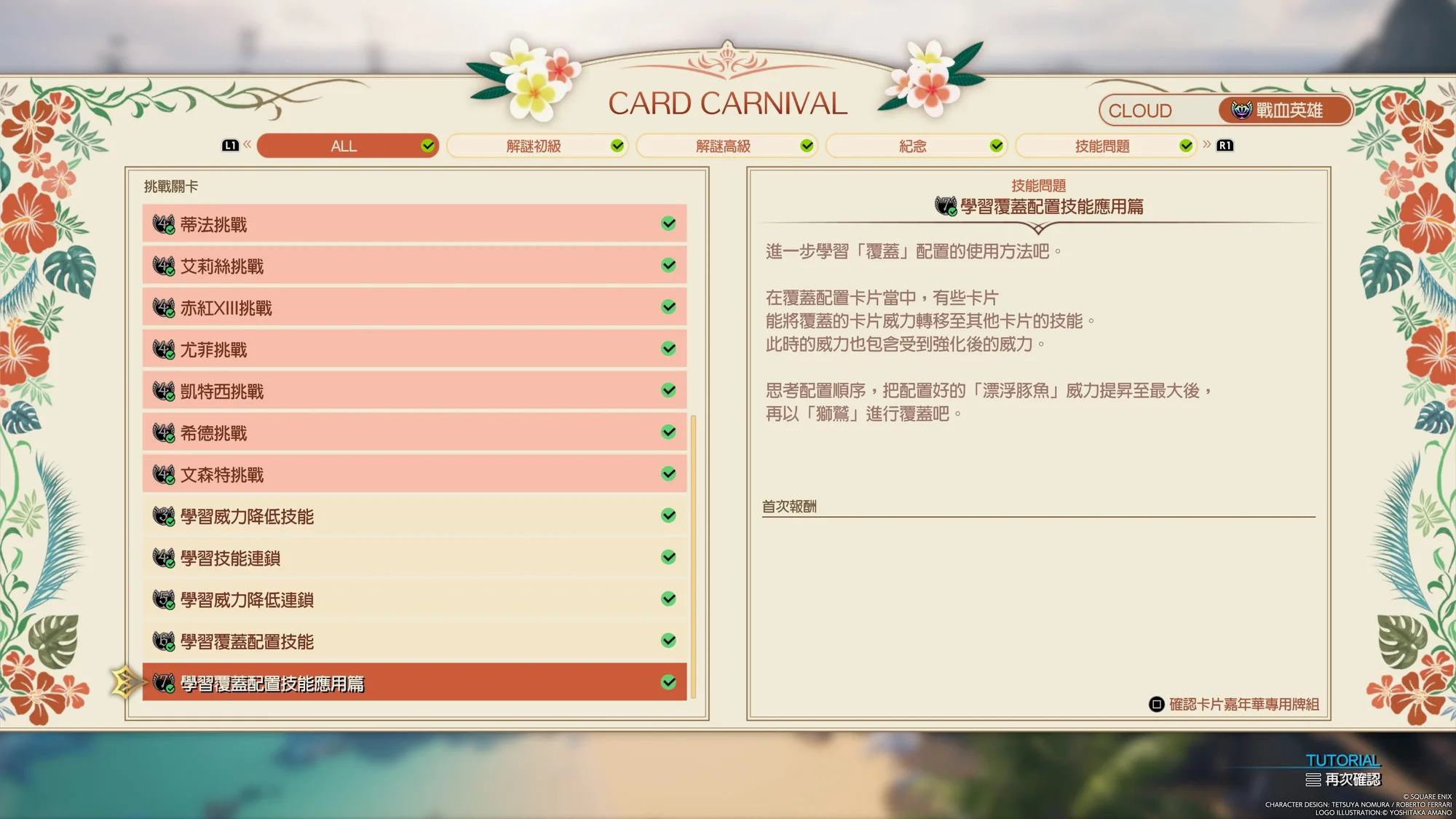This screenshot has height=819, width=1456.
Task: Click the green check on the 紀念 tab
Action: 996,146
